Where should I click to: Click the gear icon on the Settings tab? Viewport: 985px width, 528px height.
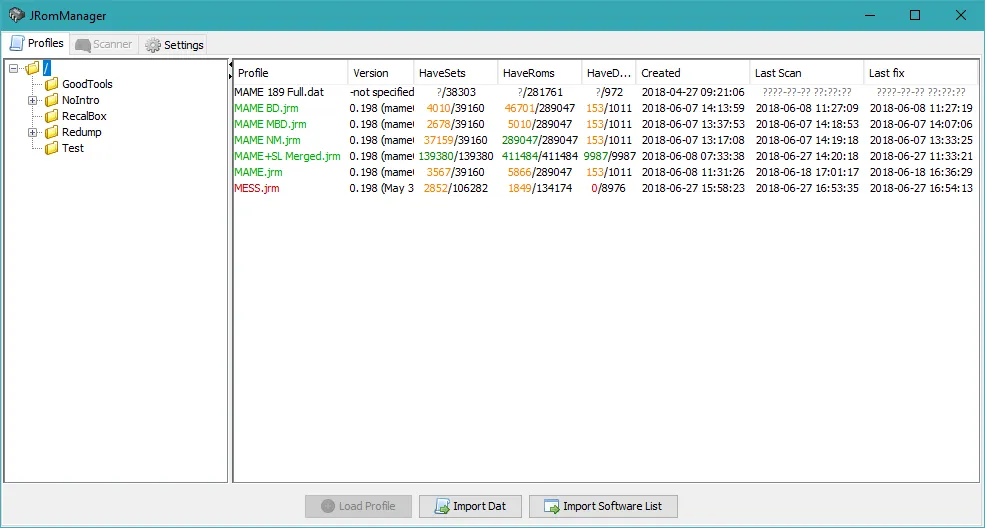[x=153, y=45]
